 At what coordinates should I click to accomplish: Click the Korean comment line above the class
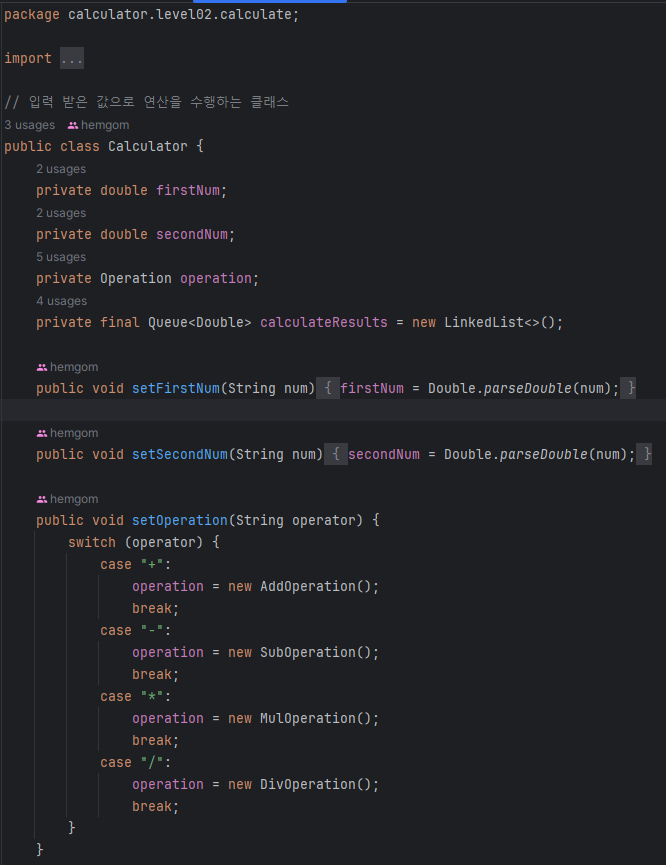146,102
